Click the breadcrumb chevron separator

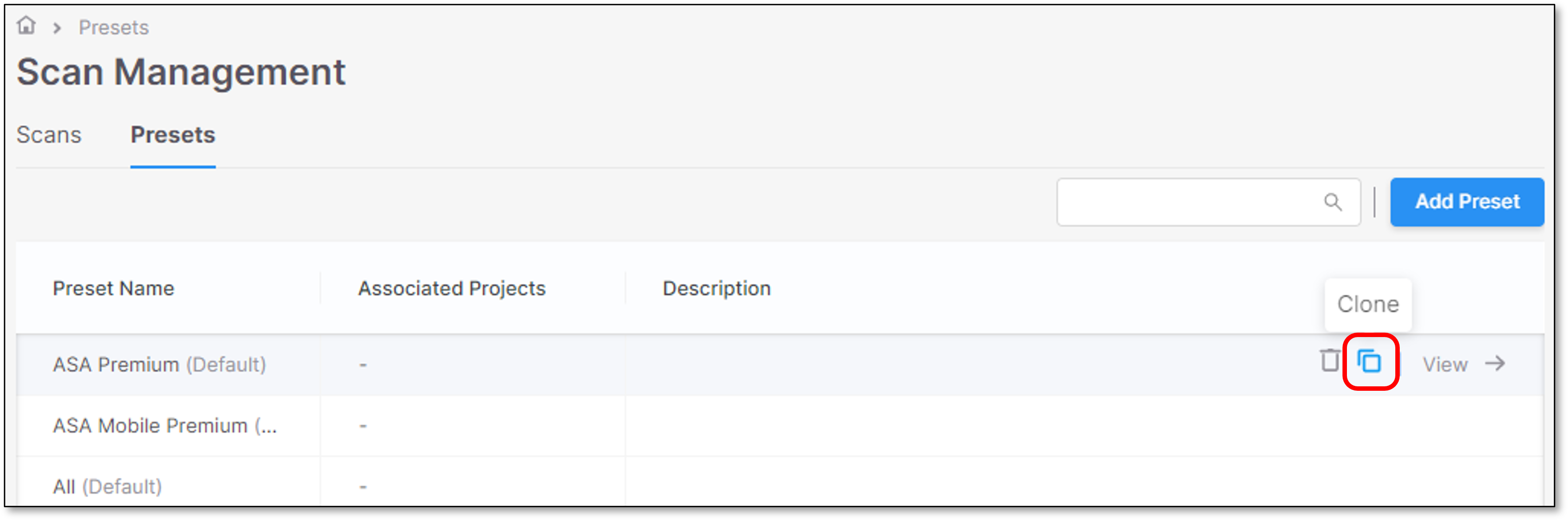57,28
